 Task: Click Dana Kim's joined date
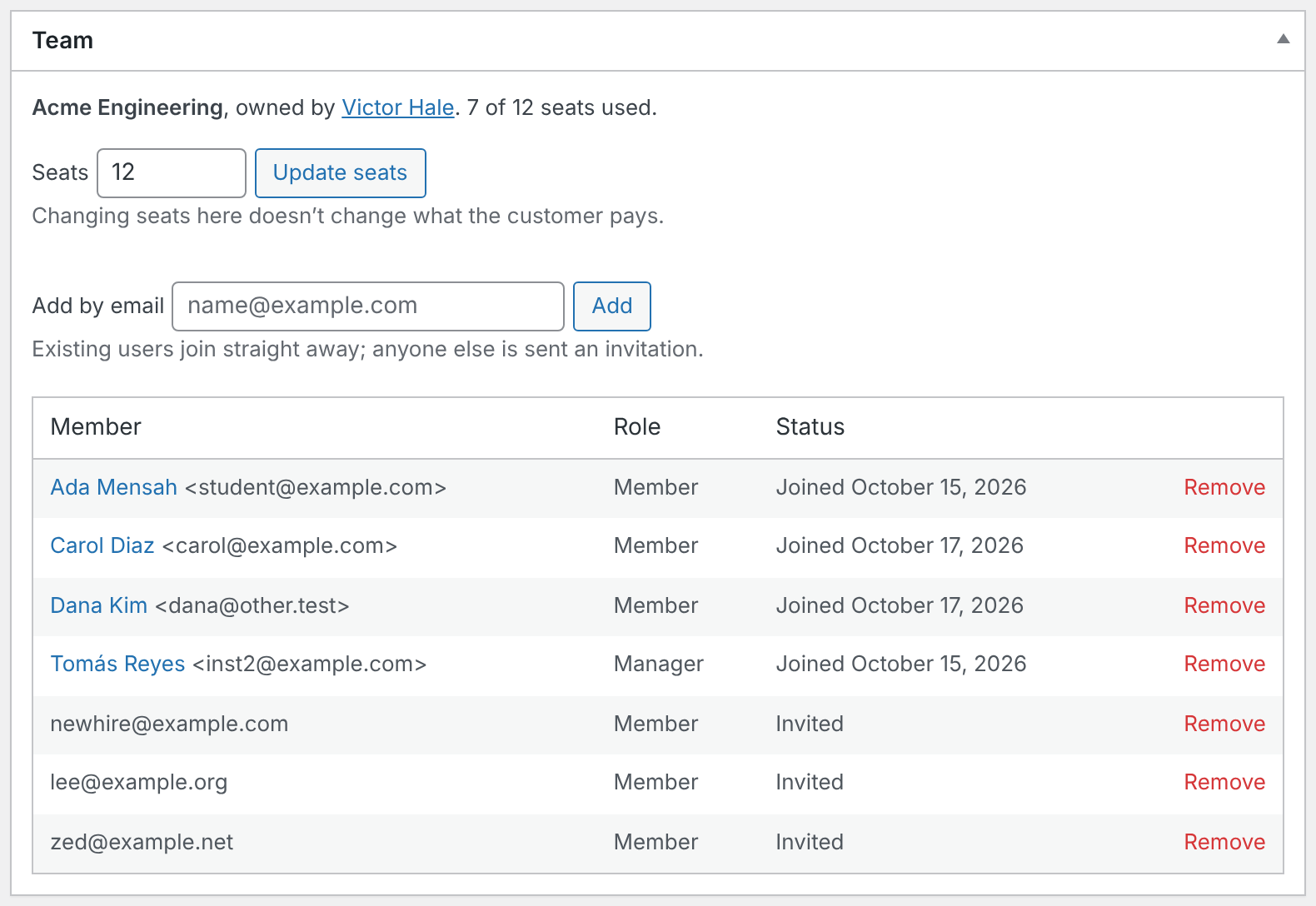(900, 605)
